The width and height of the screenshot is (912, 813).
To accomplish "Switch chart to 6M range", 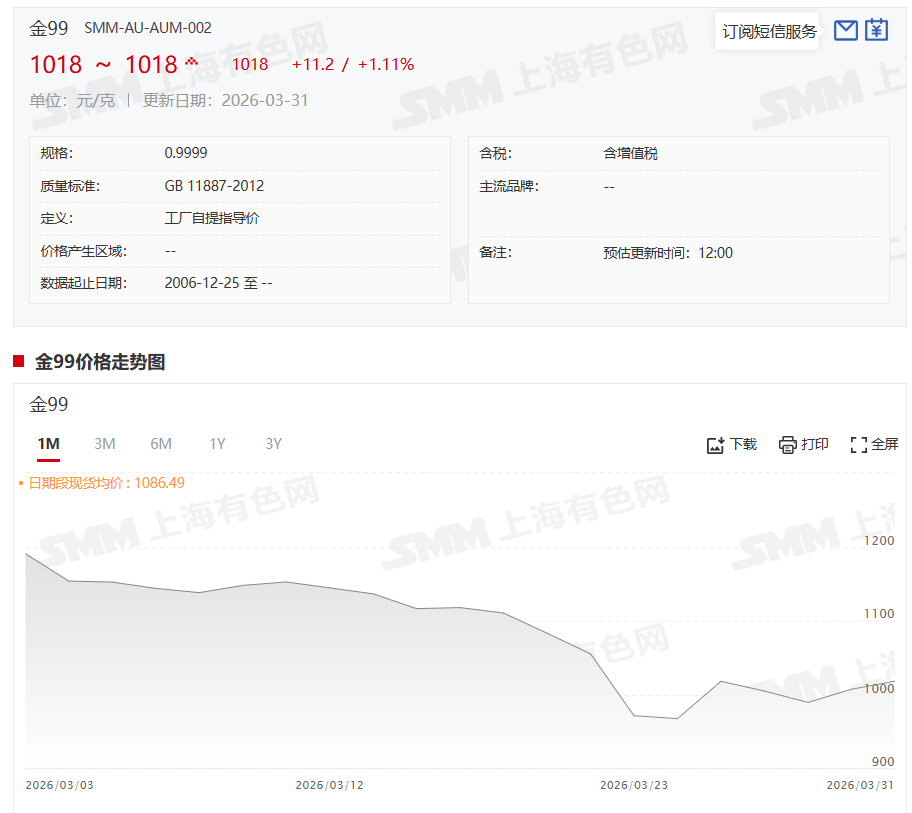I will 161,444.
